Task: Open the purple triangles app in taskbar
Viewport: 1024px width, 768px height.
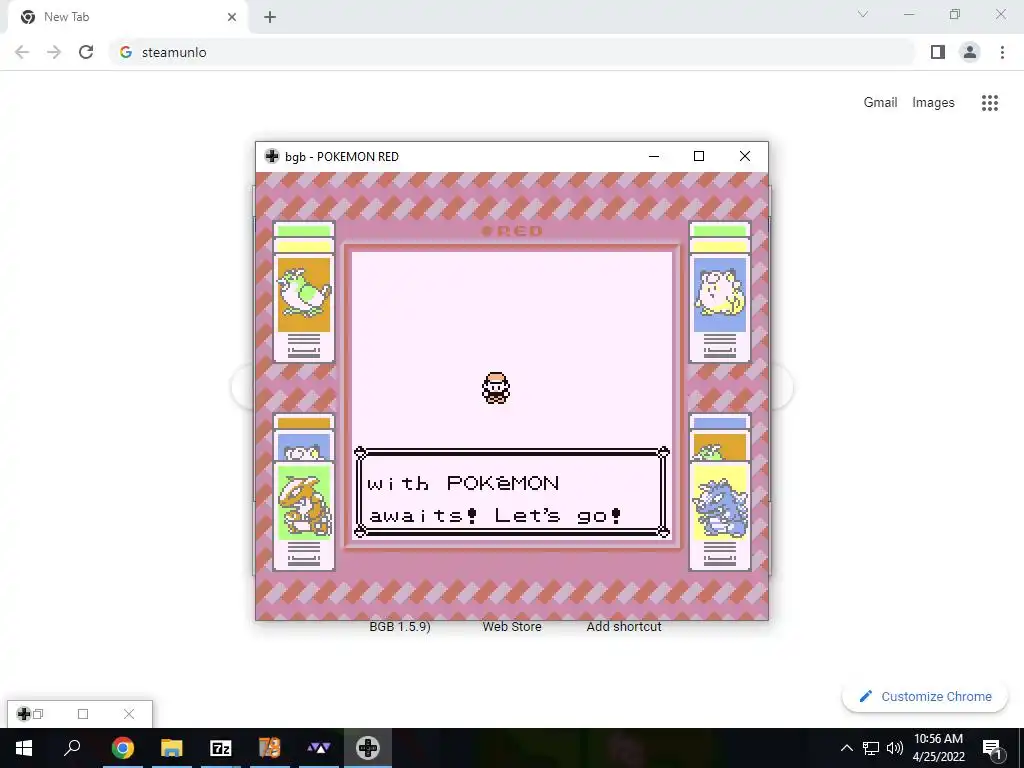Action: coord(319,748)
